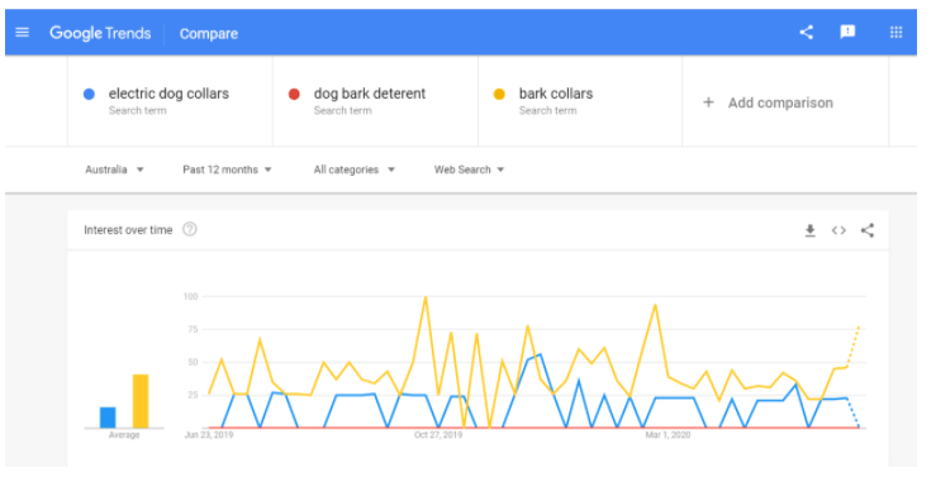The height and width of the screenshot is (482, 936).
Task: Edit the electric dog collars term
Action: [168, 94]
